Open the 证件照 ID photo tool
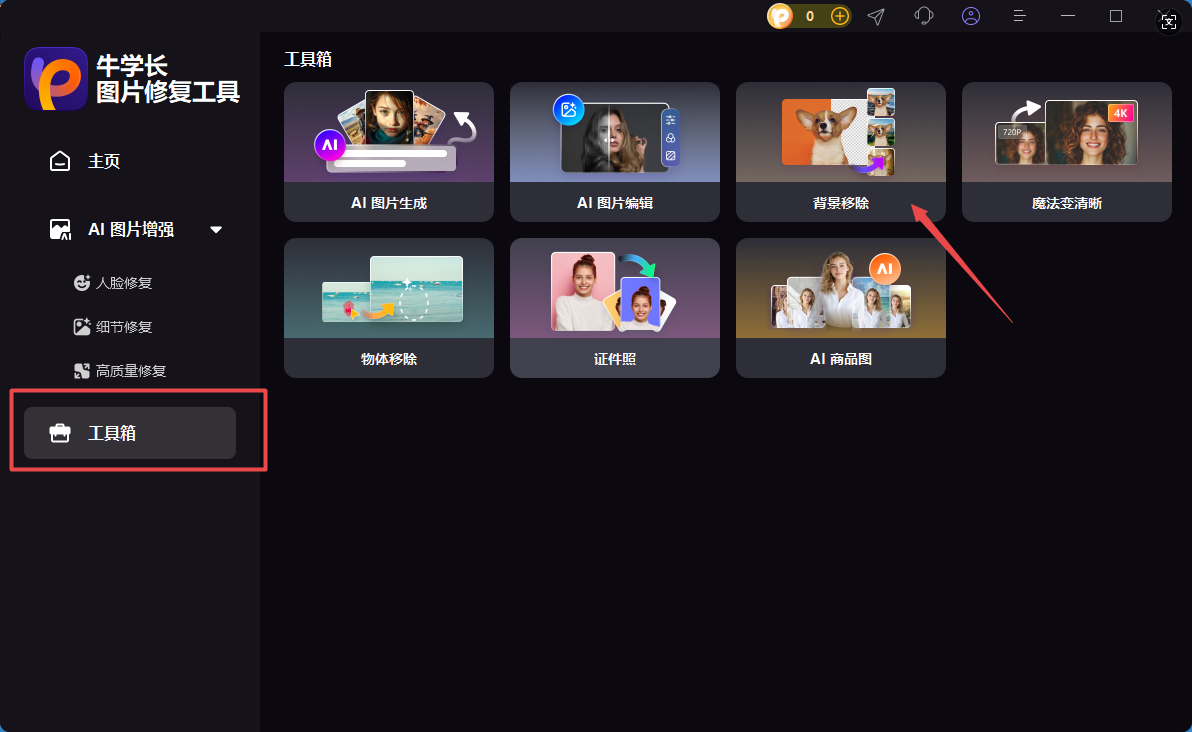Screen dimensions: 1192x732 [x=614, y=308]
